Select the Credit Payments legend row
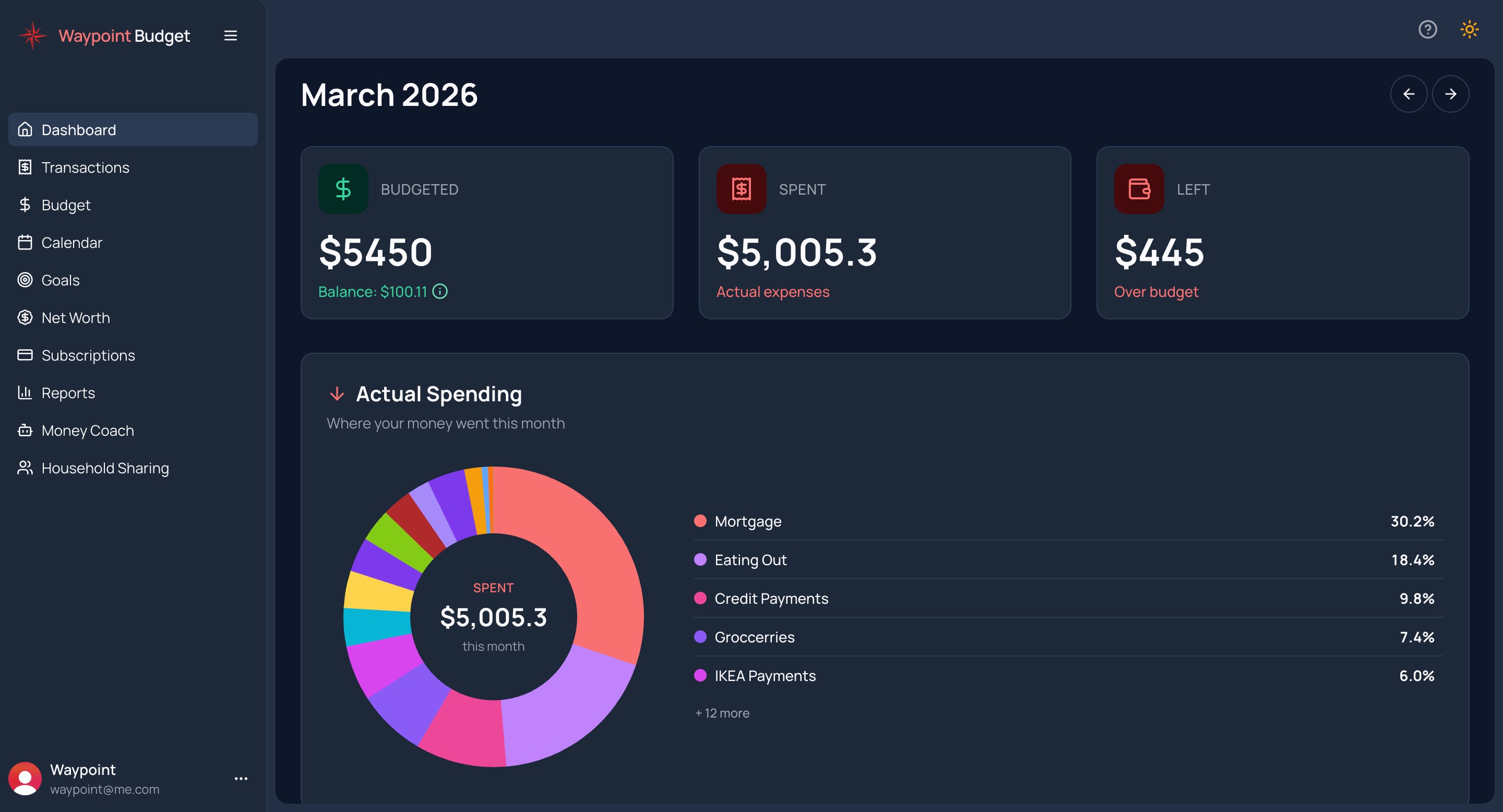The height and width of the screenshot is (812, 1503). [1068, 598]
